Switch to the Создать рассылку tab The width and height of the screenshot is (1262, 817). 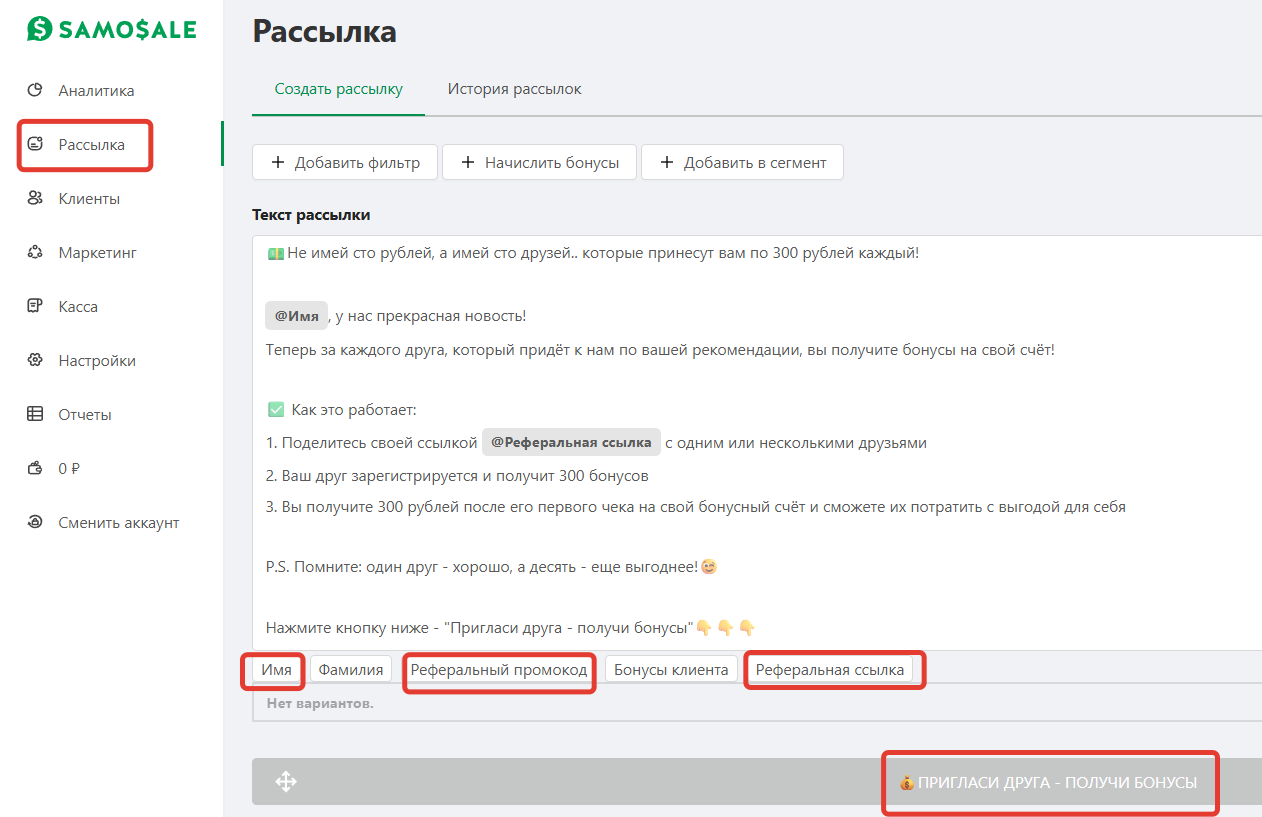coord(339,89)
